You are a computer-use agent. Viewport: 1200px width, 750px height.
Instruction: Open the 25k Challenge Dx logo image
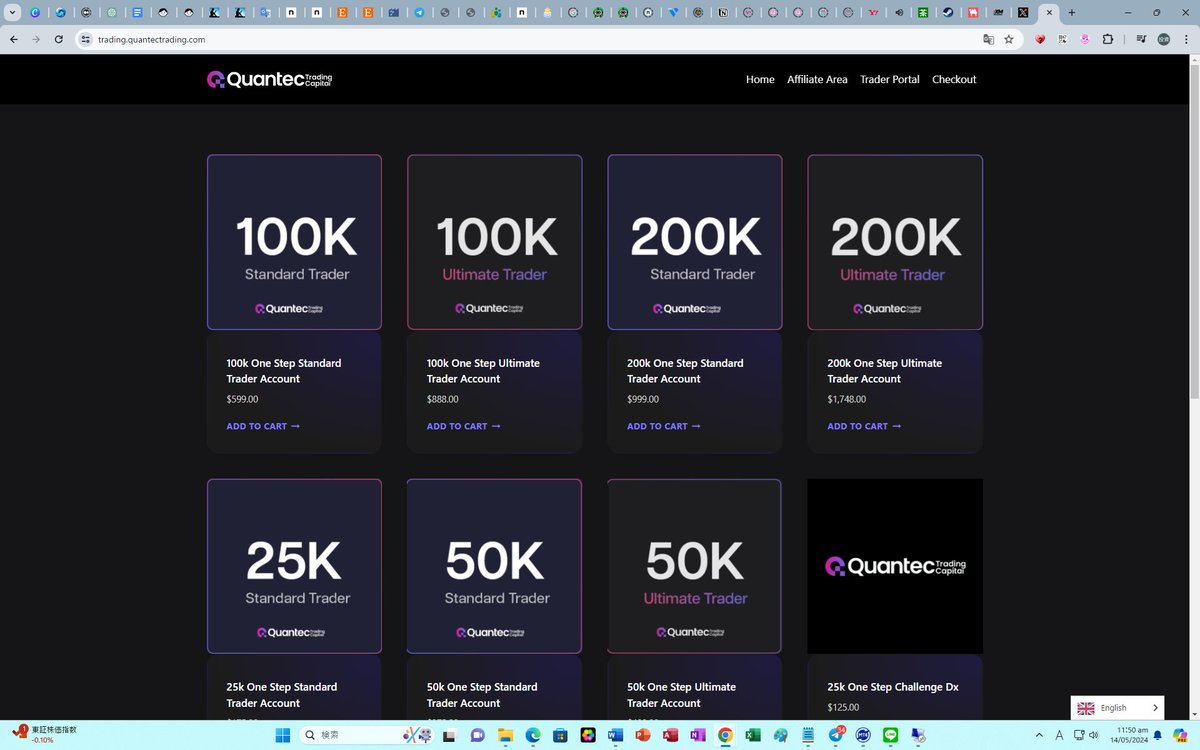(x=895, y=566)
